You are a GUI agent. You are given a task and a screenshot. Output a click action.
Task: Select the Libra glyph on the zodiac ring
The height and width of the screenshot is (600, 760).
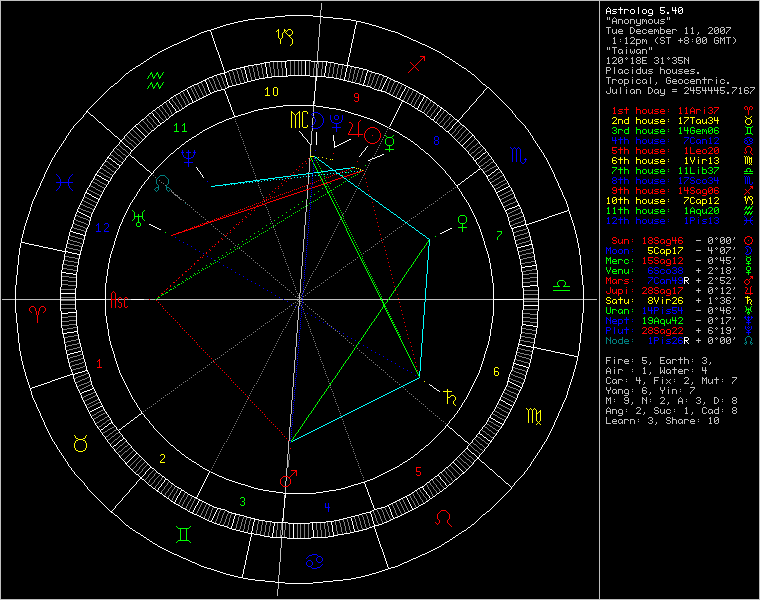[561, 286]
